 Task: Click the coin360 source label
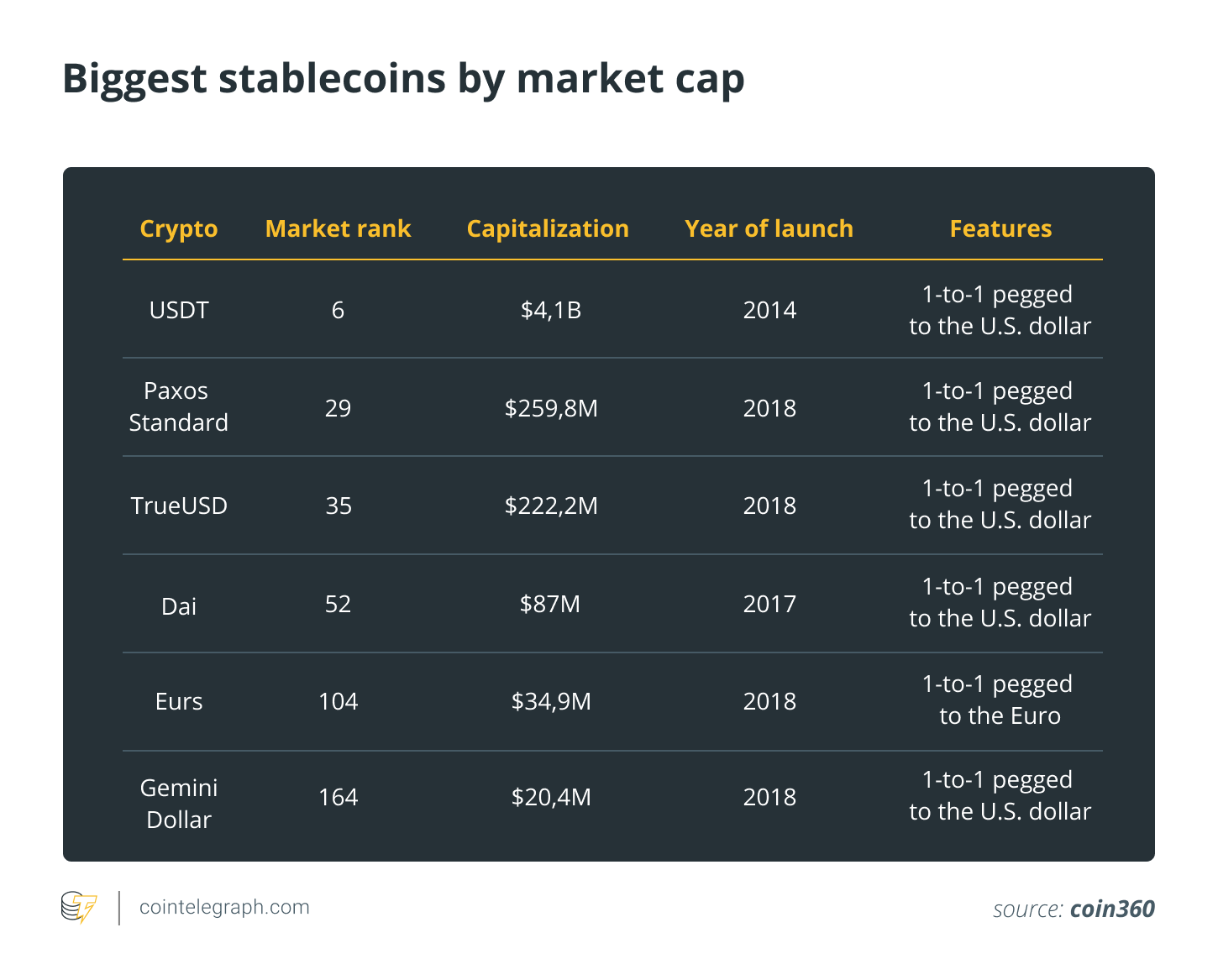coord(1112,909)
